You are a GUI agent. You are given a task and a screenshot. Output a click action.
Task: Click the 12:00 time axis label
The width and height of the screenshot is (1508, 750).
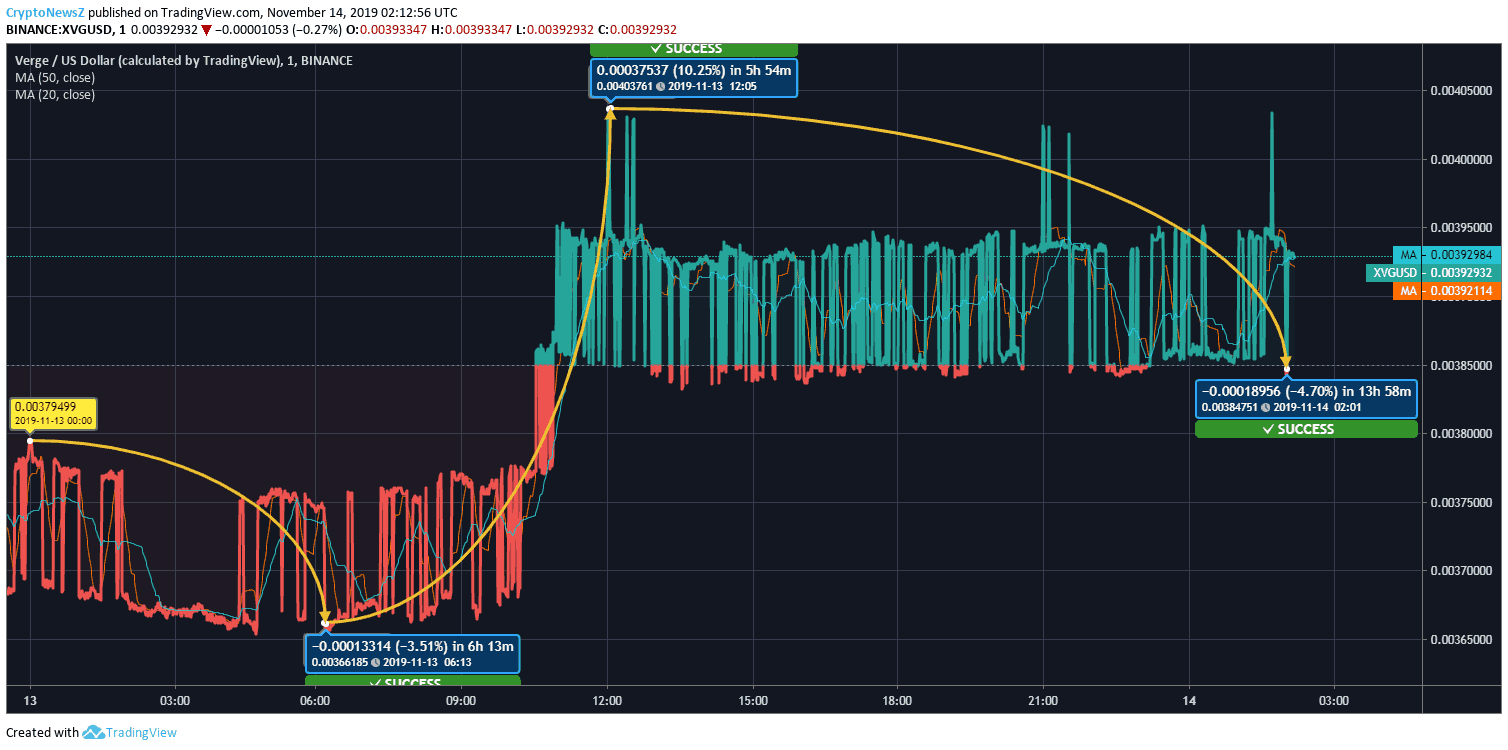pos(607,700)
